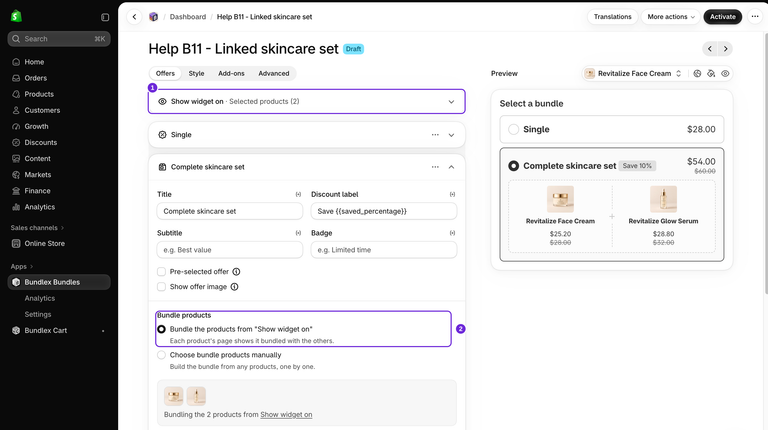Click Revitalize Face Cream preview thumbnail
Viewport: 768px width, 430px height.
click(x=560, y=198)
